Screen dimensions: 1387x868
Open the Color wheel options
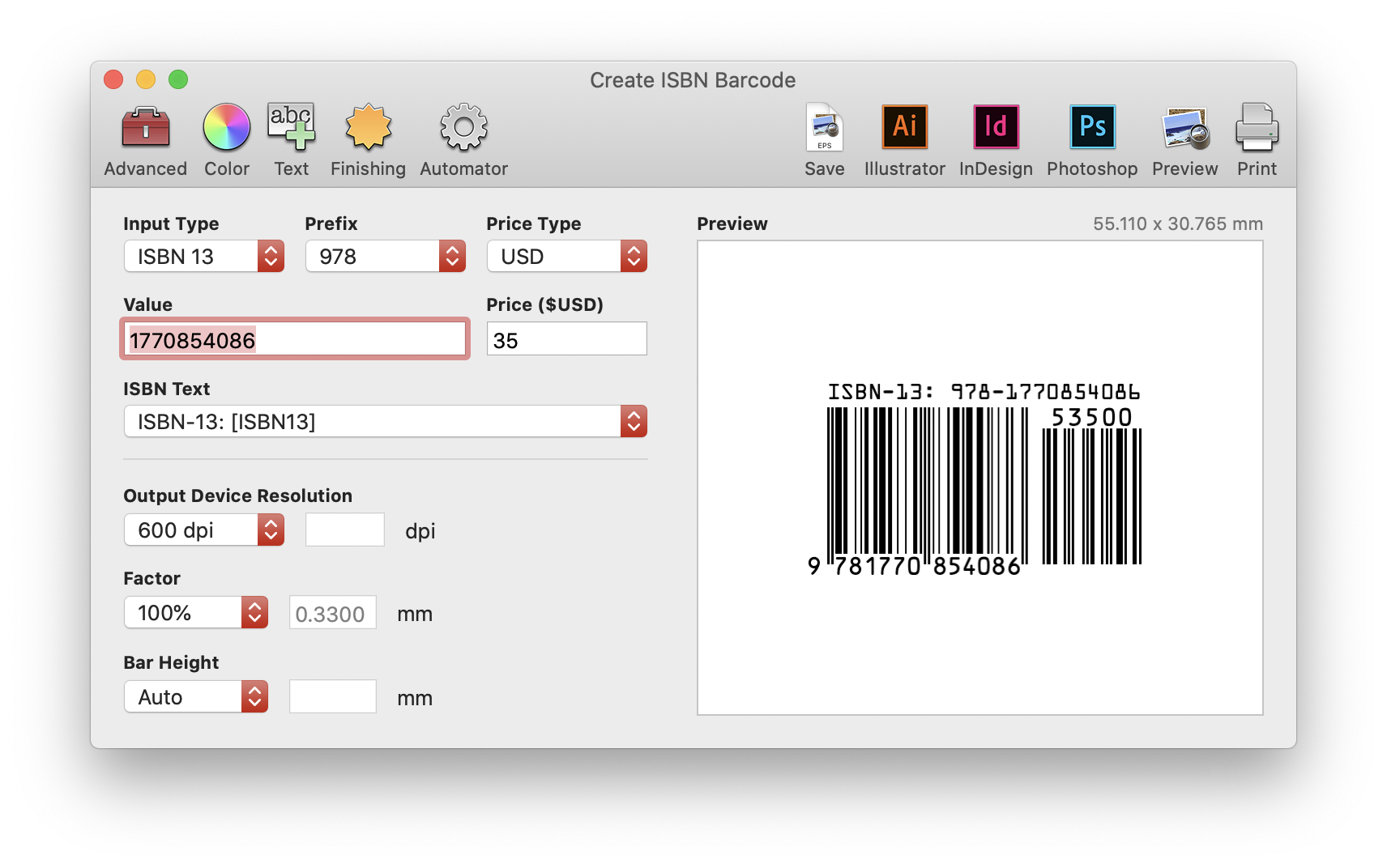pyautogui.click(x=226, y=139)
